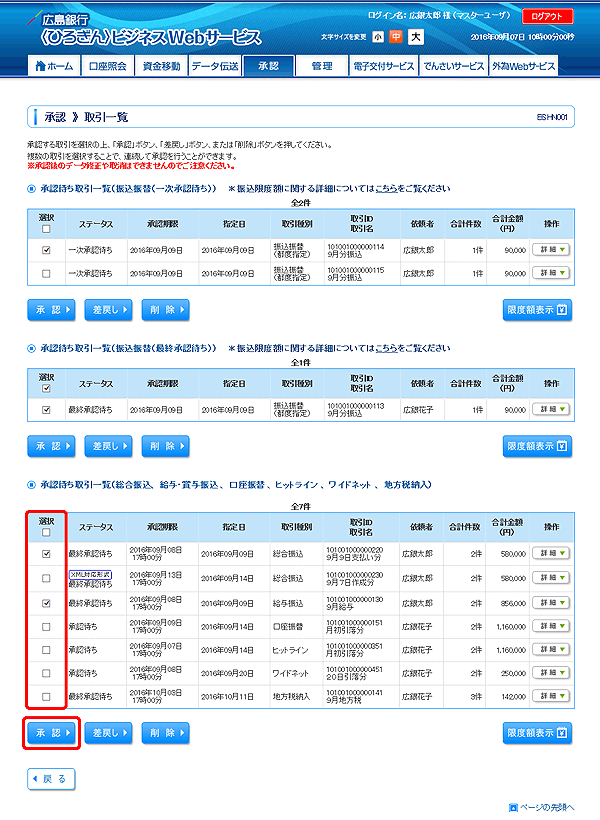Screen dimensions: 600x820
Task: Set font size to 小
Action: pos(378,37)
